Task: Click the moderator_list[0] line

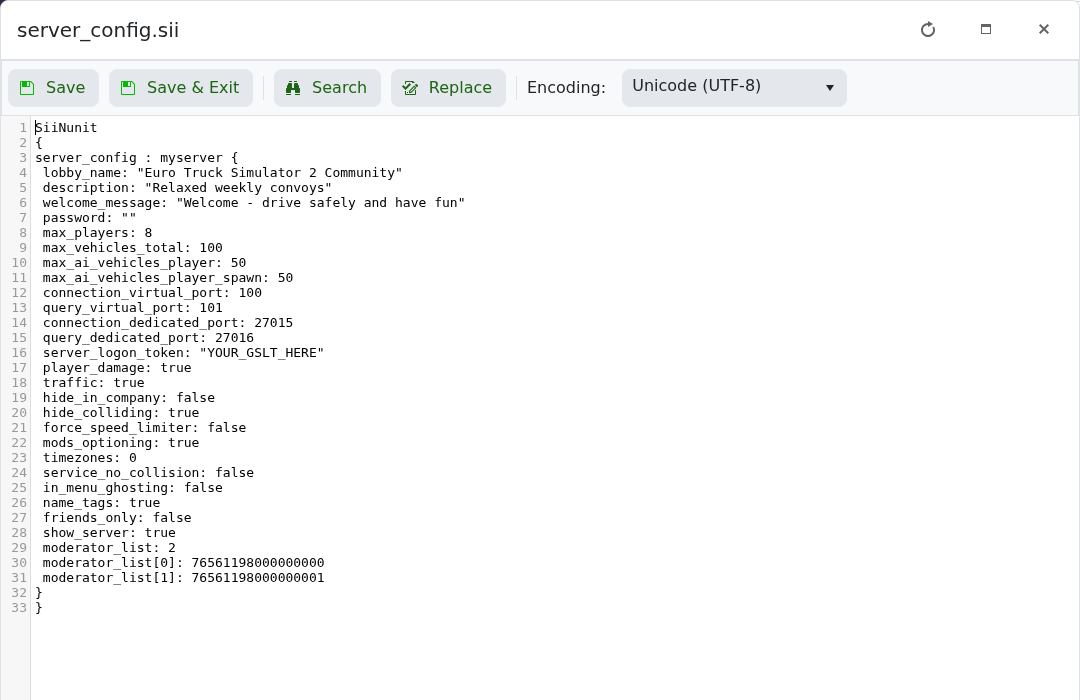Action: click(x=183, y=562)
